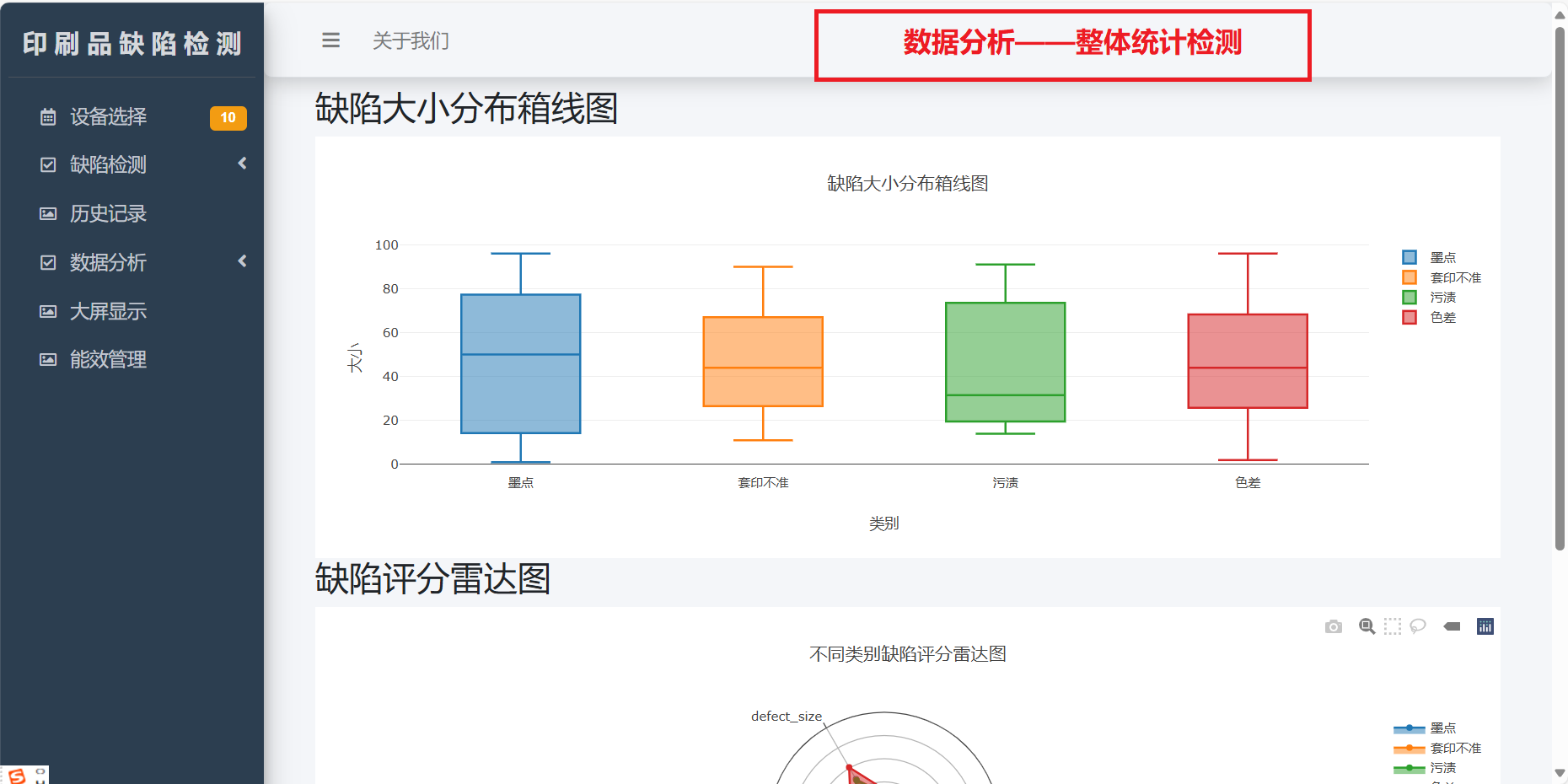Click the calendar icon beside 设备选择
Image resolution: width=1568 pixels, height=784 pixels.
click(48, 116)
